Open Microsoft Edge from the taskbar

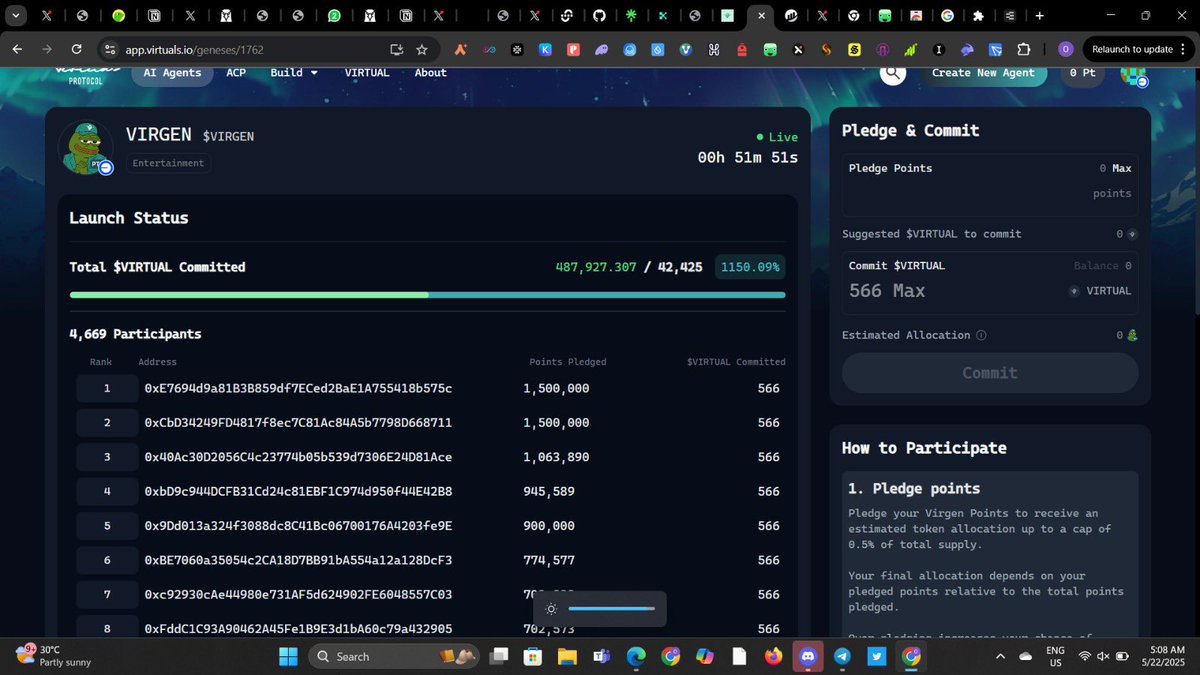point(636,656)
